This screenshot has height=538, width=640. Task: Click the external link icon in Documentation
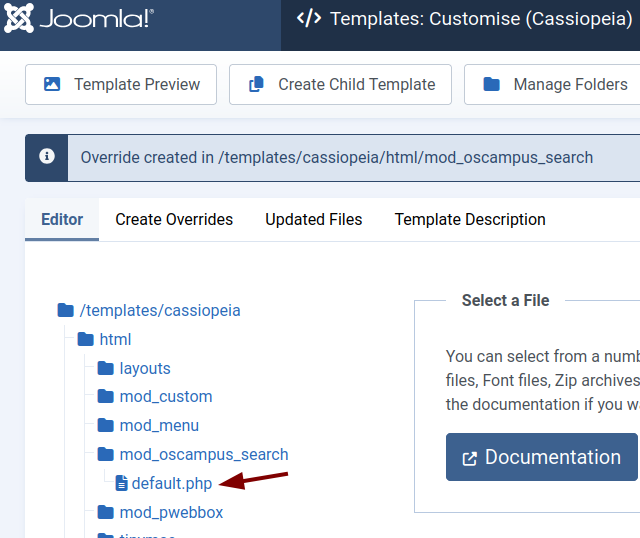click(x=469, y=458)
